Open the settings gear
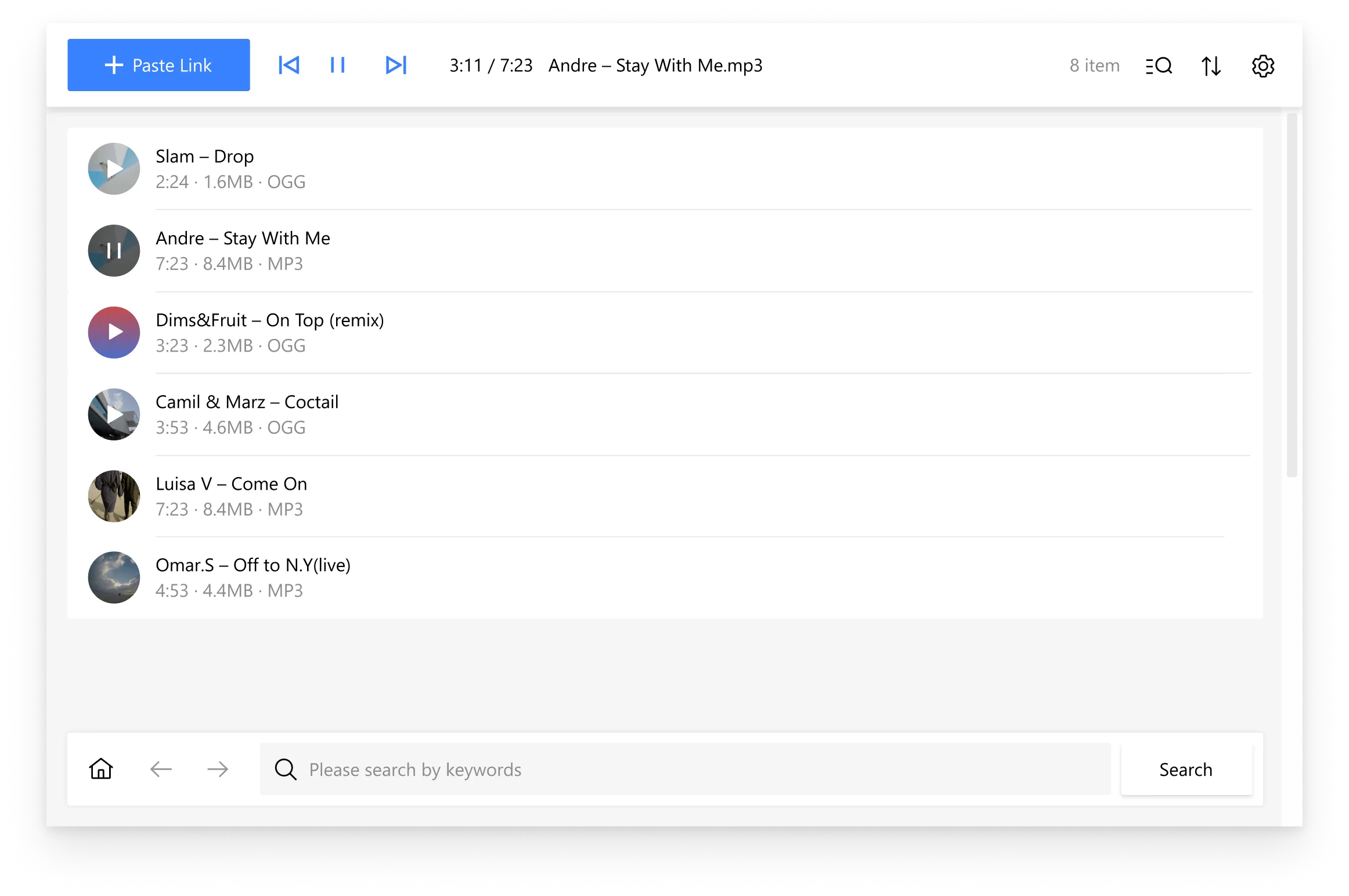 pyautogui.click(x=1263, y=66)
